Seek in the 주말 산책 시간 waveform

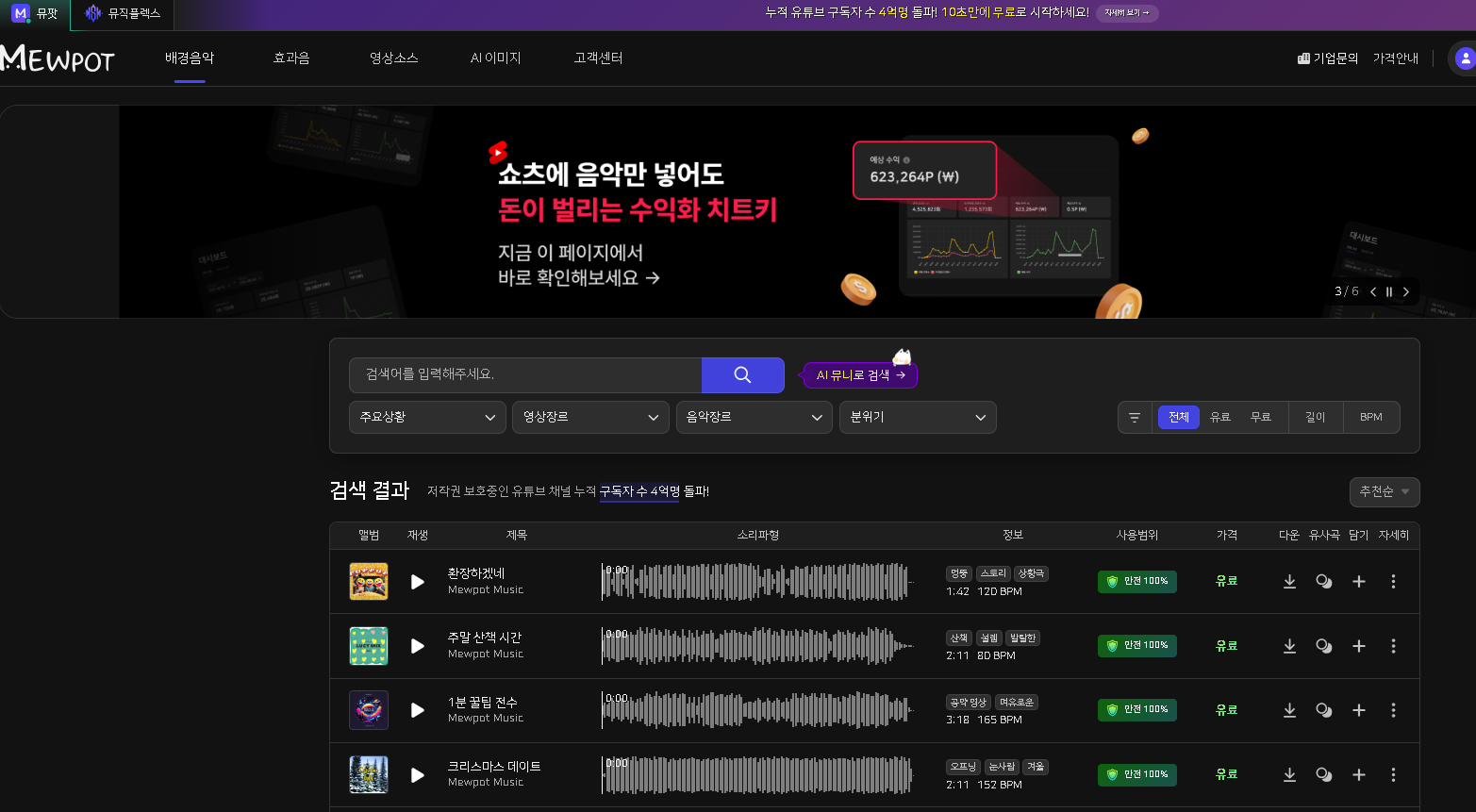[x=758, y=646]
